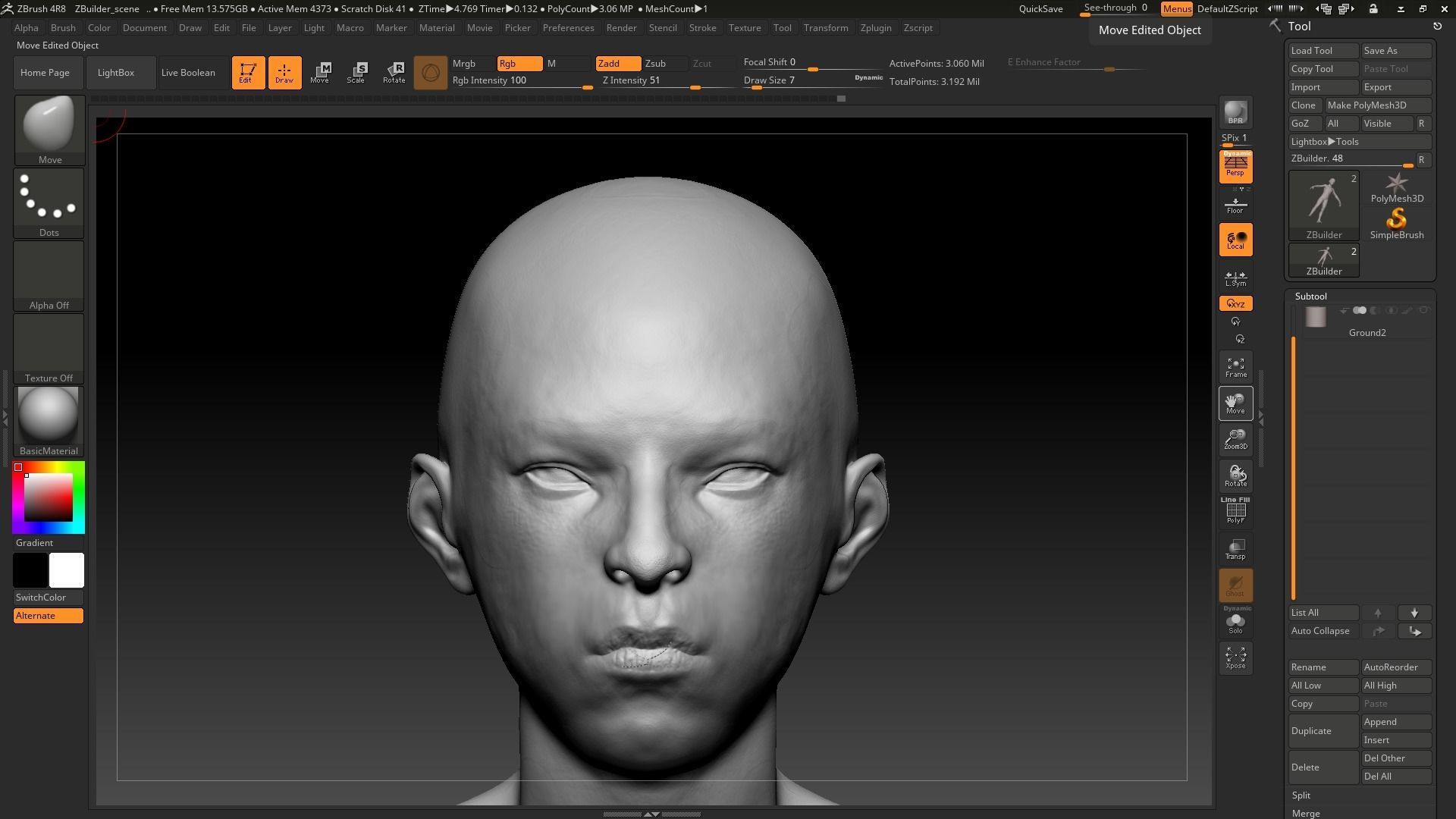1456x819 pixels.
Task: Toggle the XYZ rotation mode
Action: (1235, 304)
